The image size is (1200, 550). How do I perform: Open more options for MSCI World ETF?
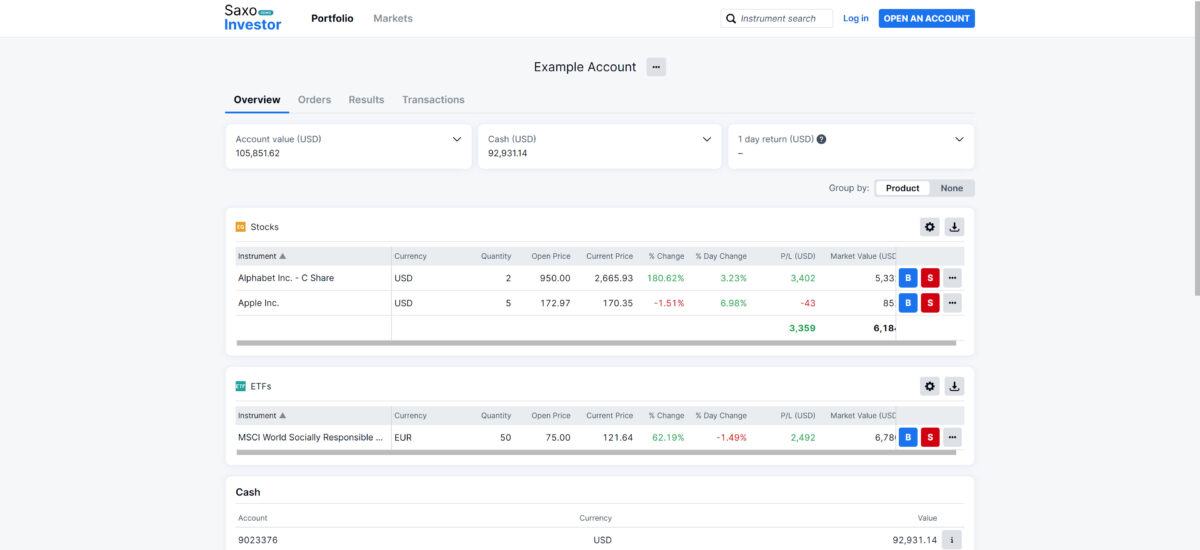pos(952,437)
